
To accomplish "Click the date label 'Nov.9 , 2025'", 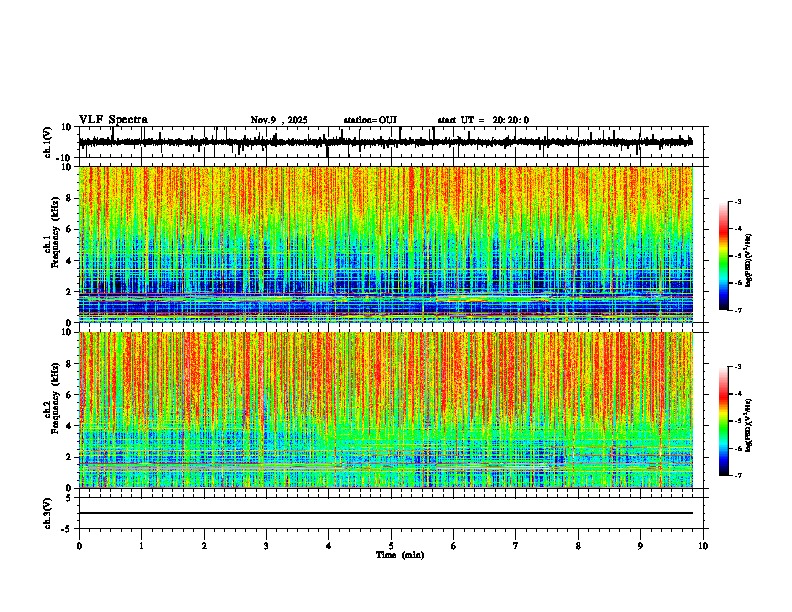I will click(x=279, y=120).
